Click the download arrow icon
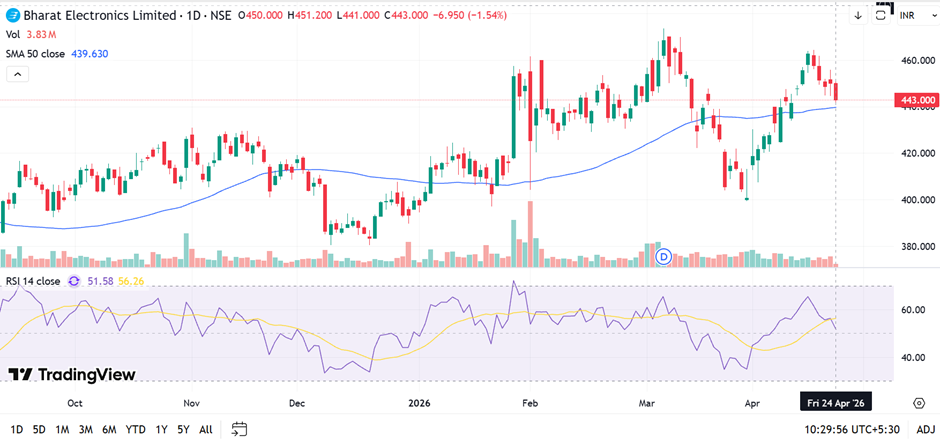Image resolution: width=940 pixels, height=443 pixels. click(x=857, y=15)
